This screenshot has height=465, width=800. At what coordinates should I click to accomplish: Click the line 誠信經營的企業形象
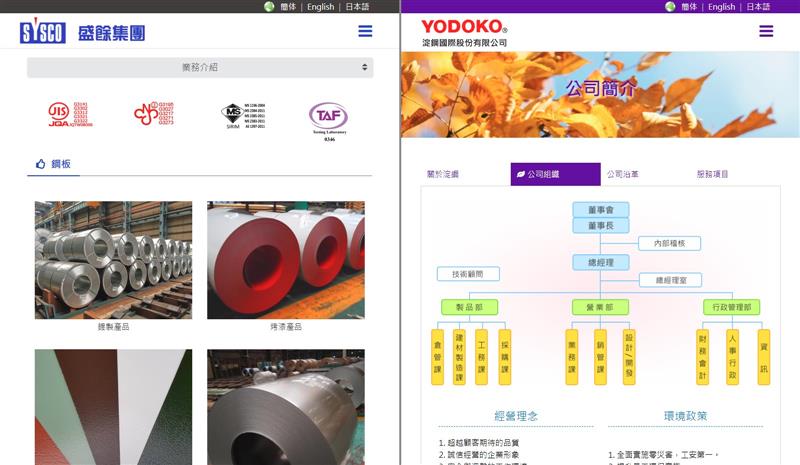pyautogui.click(x=479, y=455)
